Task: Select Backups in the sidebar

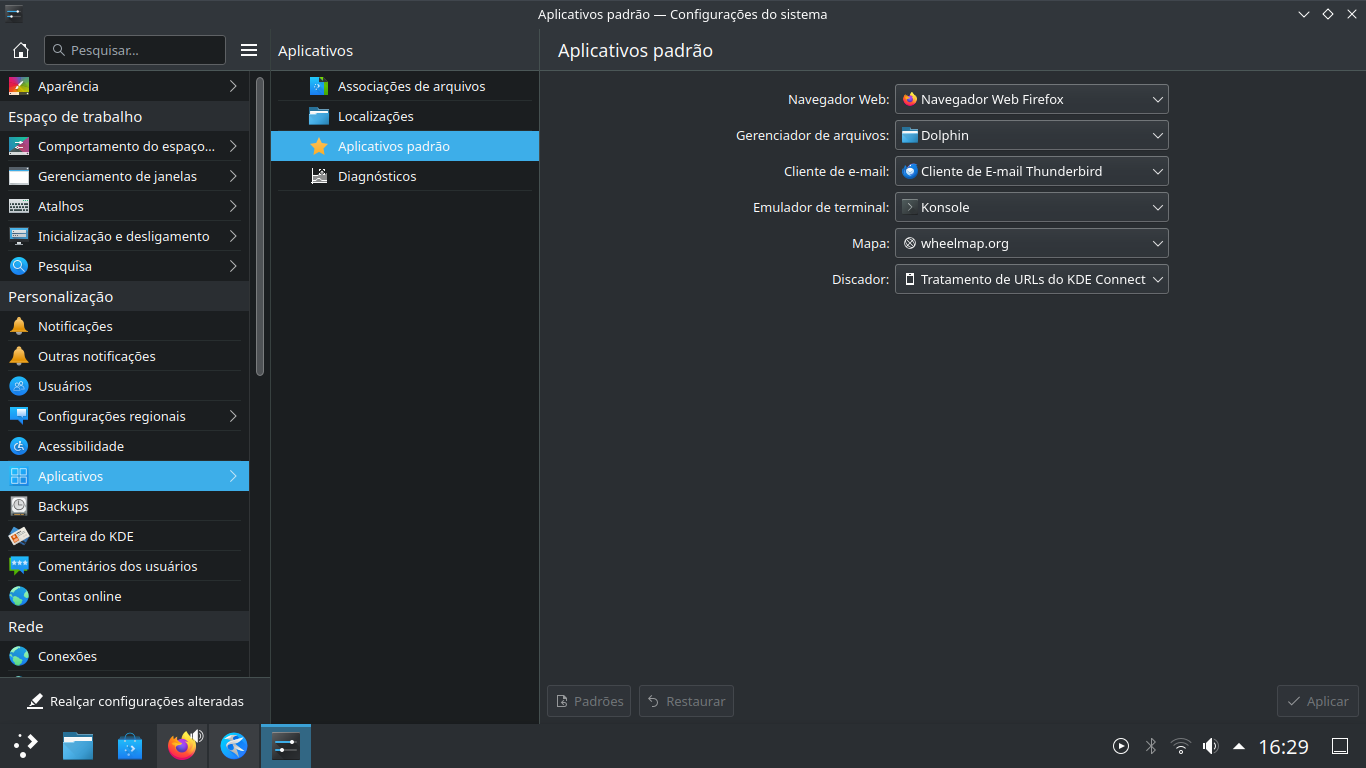Action: coord(63,506)
